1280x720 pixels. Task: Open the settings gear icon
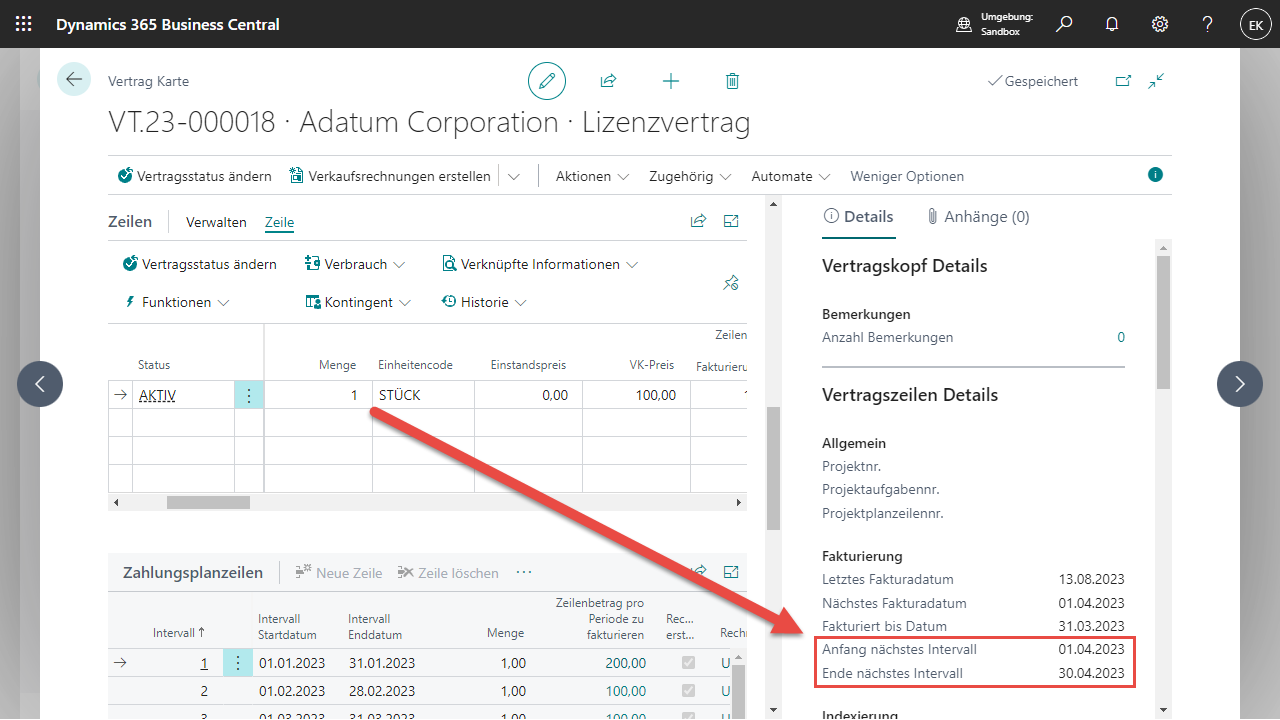coord(1160,24)
